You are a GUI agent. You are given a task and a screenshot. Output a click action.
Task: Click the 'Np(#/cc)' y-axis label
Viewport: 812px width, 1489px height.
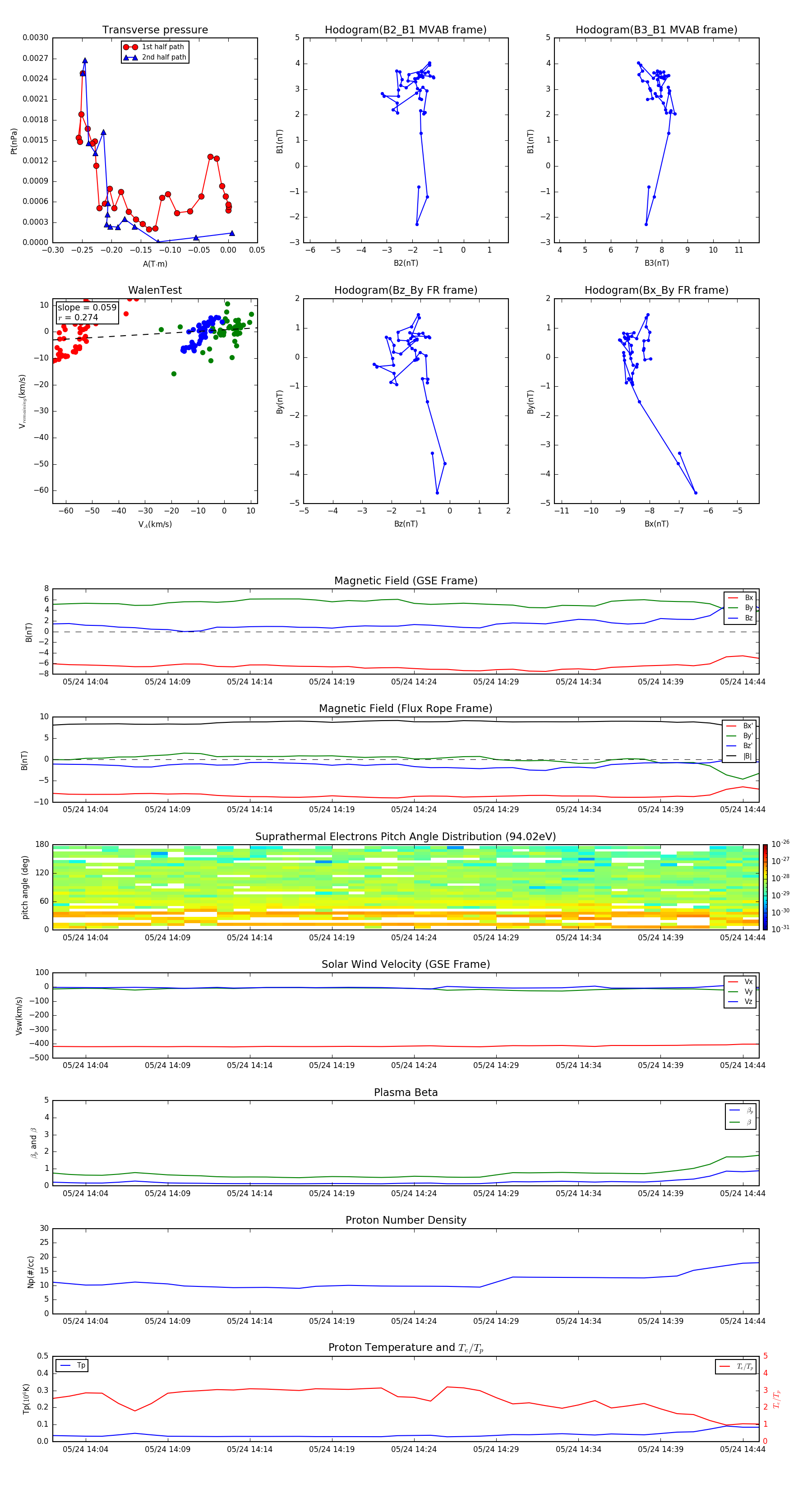click(x=31, y=1272)
